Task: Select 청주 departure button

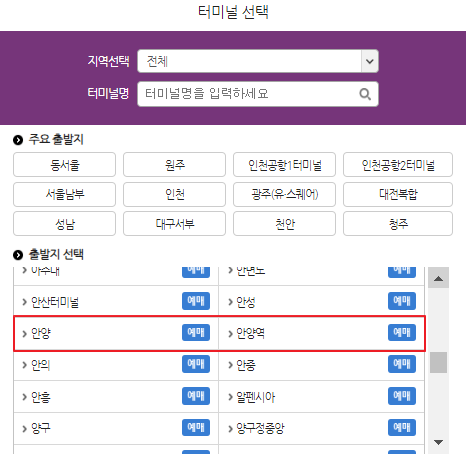Action: 398,224
